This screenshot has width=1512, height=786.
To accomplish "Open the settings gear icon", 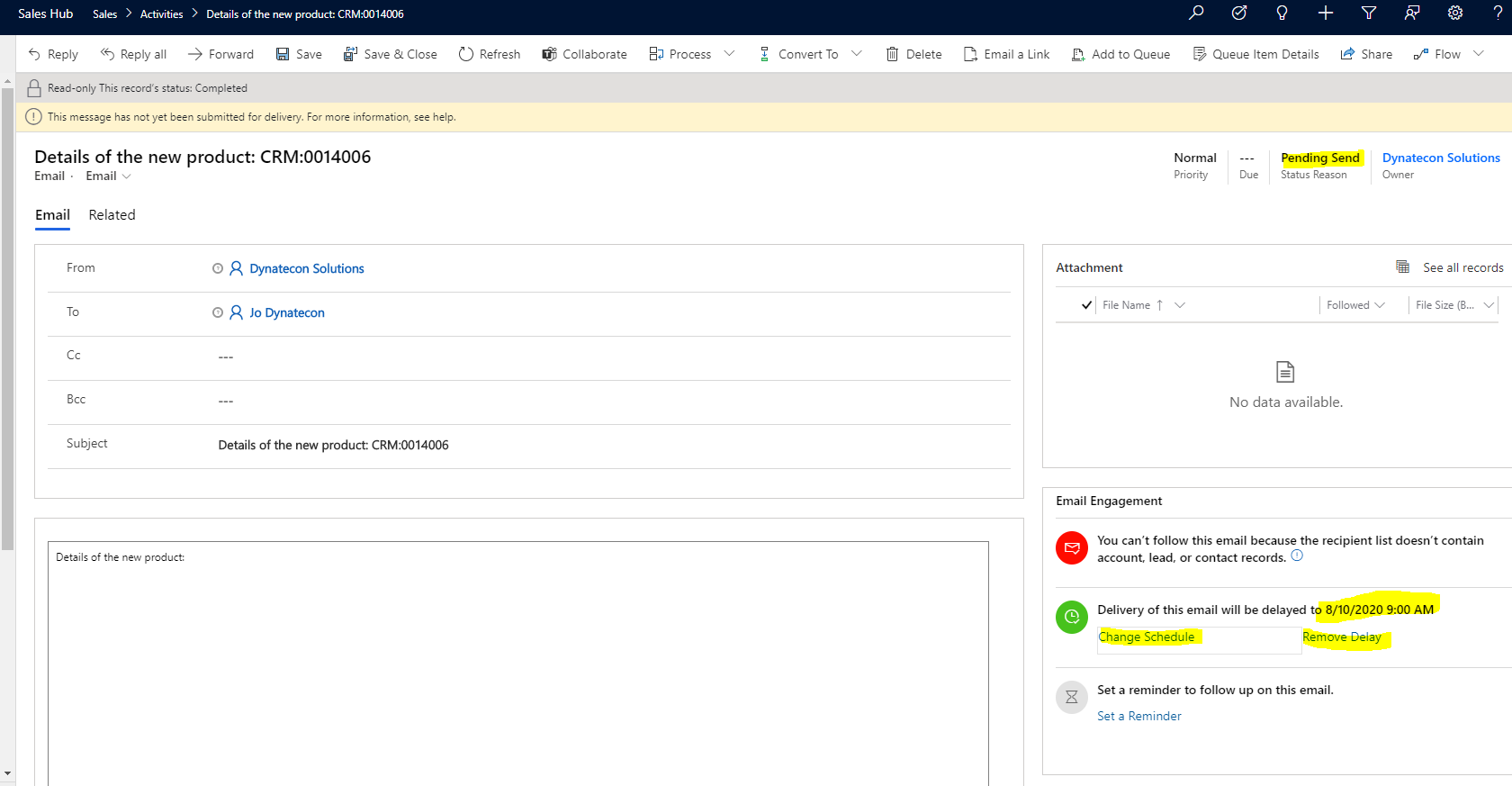I will click(x=1455, y=13).
